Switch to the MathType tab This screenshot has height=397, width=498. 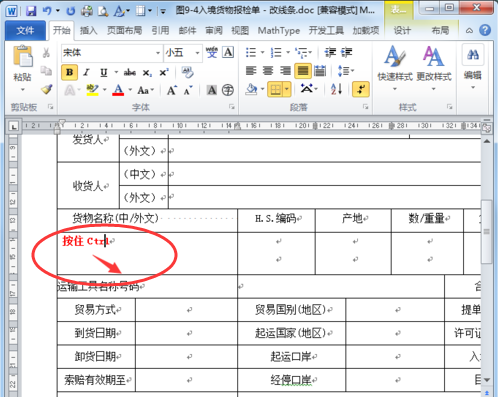click(x=279, y=31)
